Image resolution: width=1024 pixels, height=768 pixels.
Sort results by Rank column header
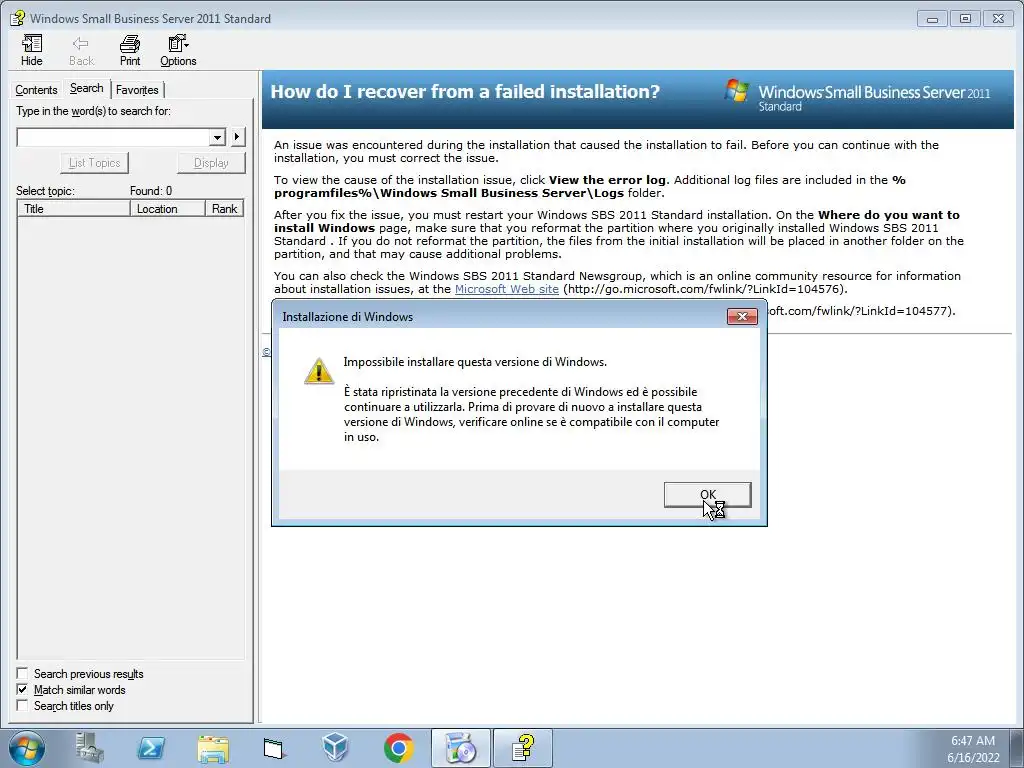click(x=224, y=209)
